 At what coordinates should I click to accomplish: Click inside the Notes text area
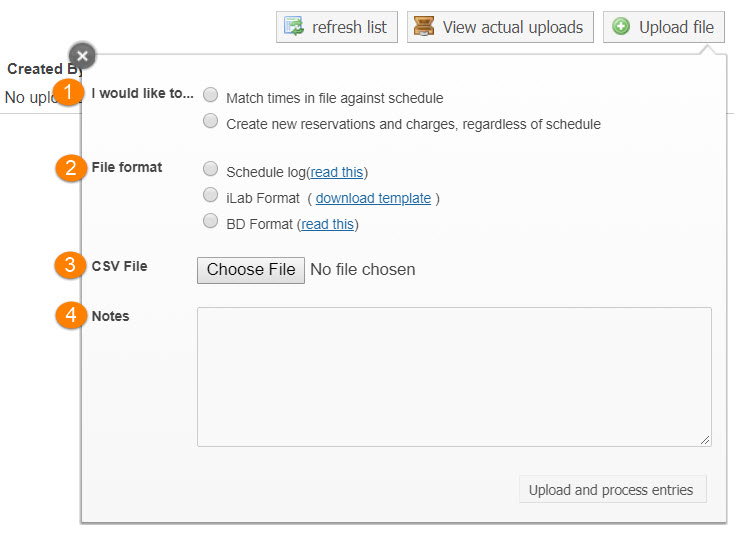click(454, 376)
